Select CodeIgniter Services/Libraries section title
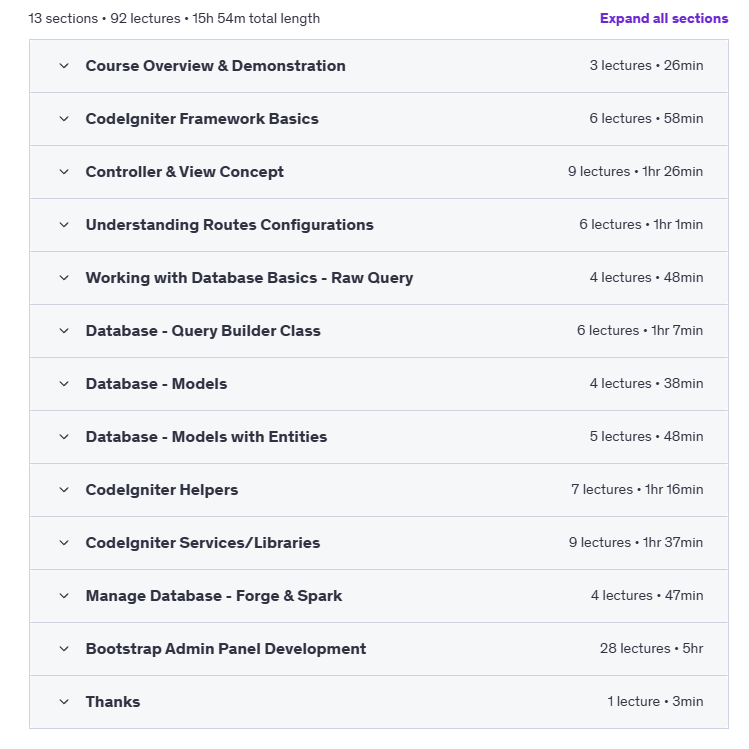The image size is (749, 749). pyautogui.click(x=203, y=543)
